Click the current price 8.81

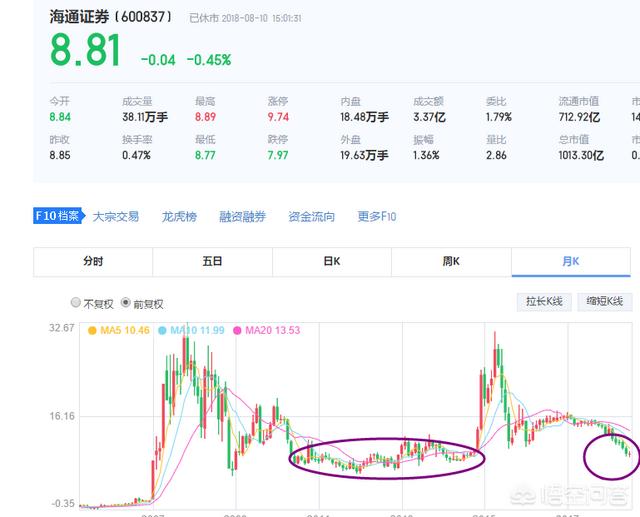(85, 51)
